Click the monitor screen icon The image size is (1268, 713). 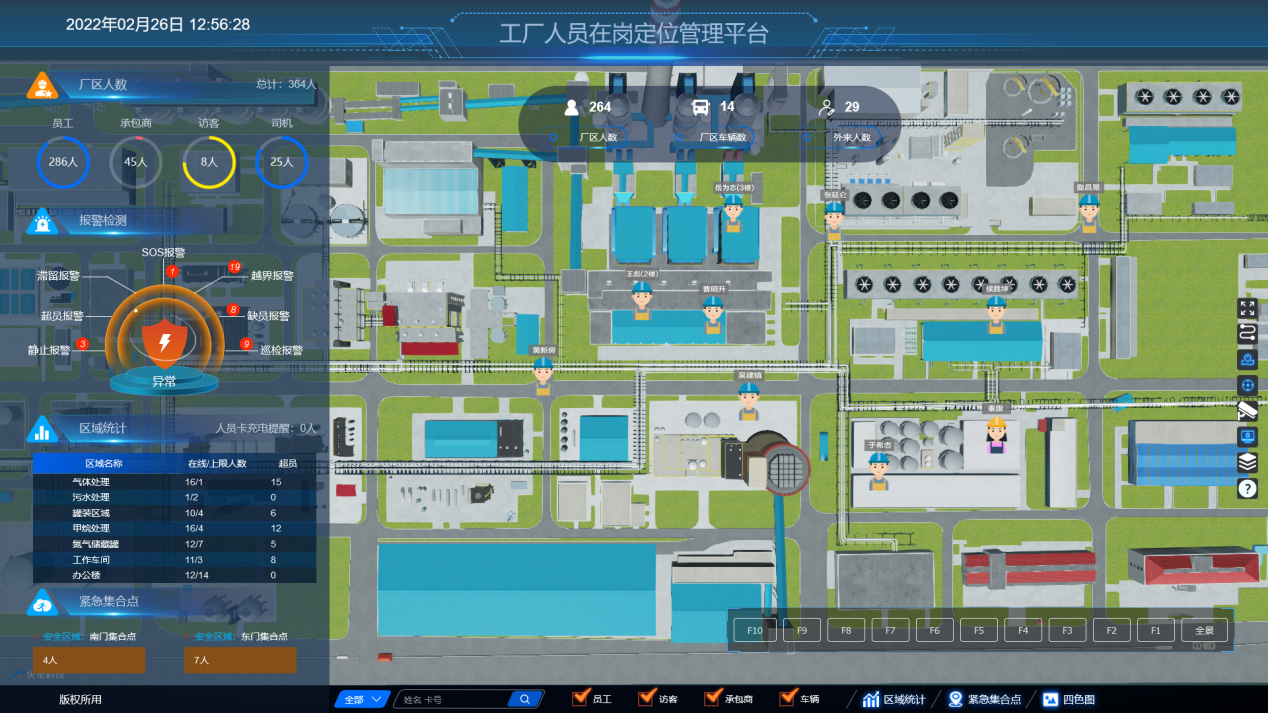(x=1247, y=437)
